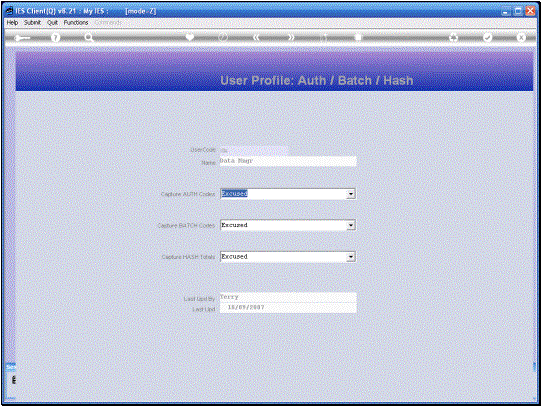Open the Functions menu

click(76, 22)
